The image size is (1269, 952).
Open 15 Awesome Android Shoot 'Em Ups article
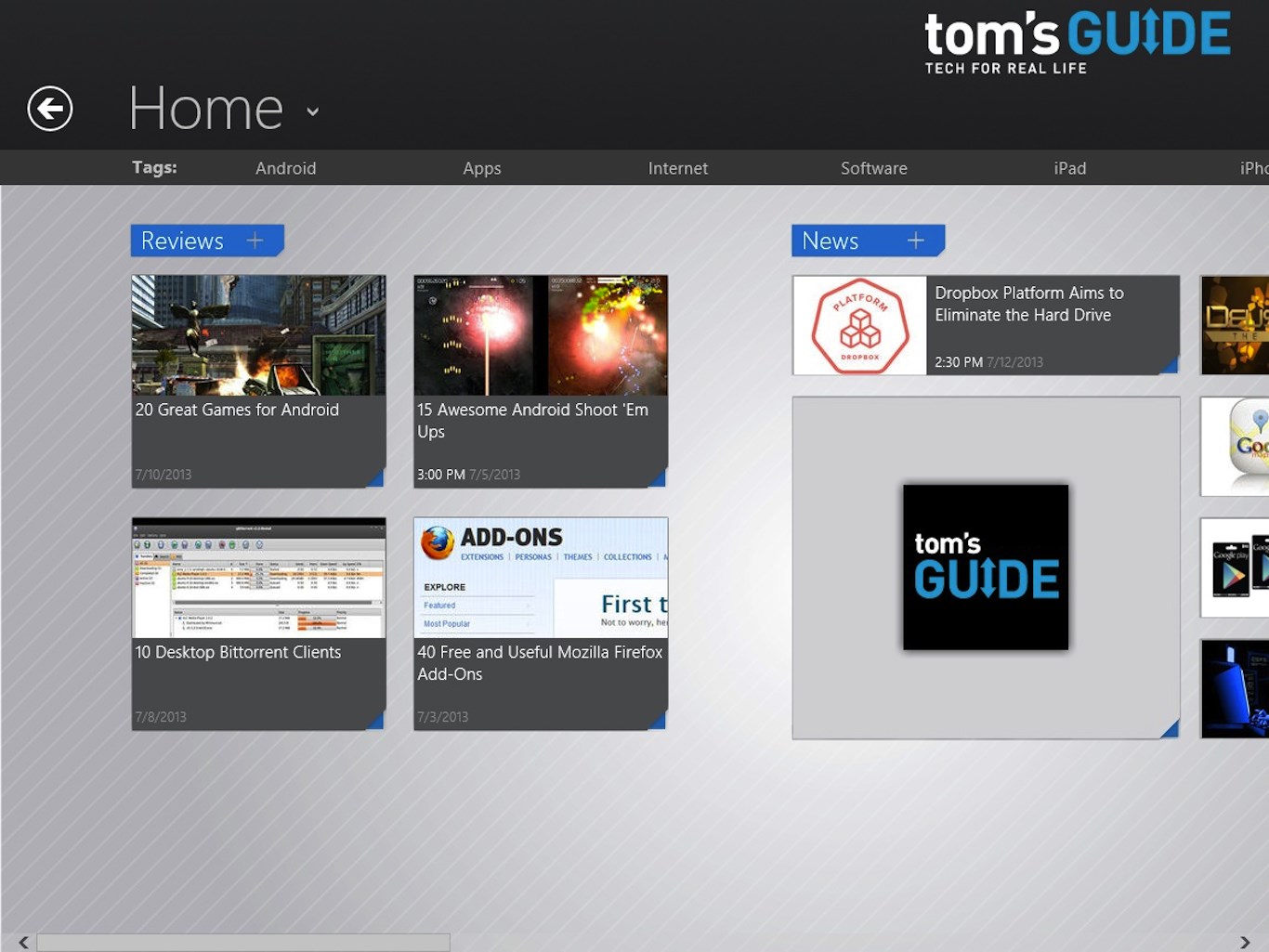click(540, 381)
